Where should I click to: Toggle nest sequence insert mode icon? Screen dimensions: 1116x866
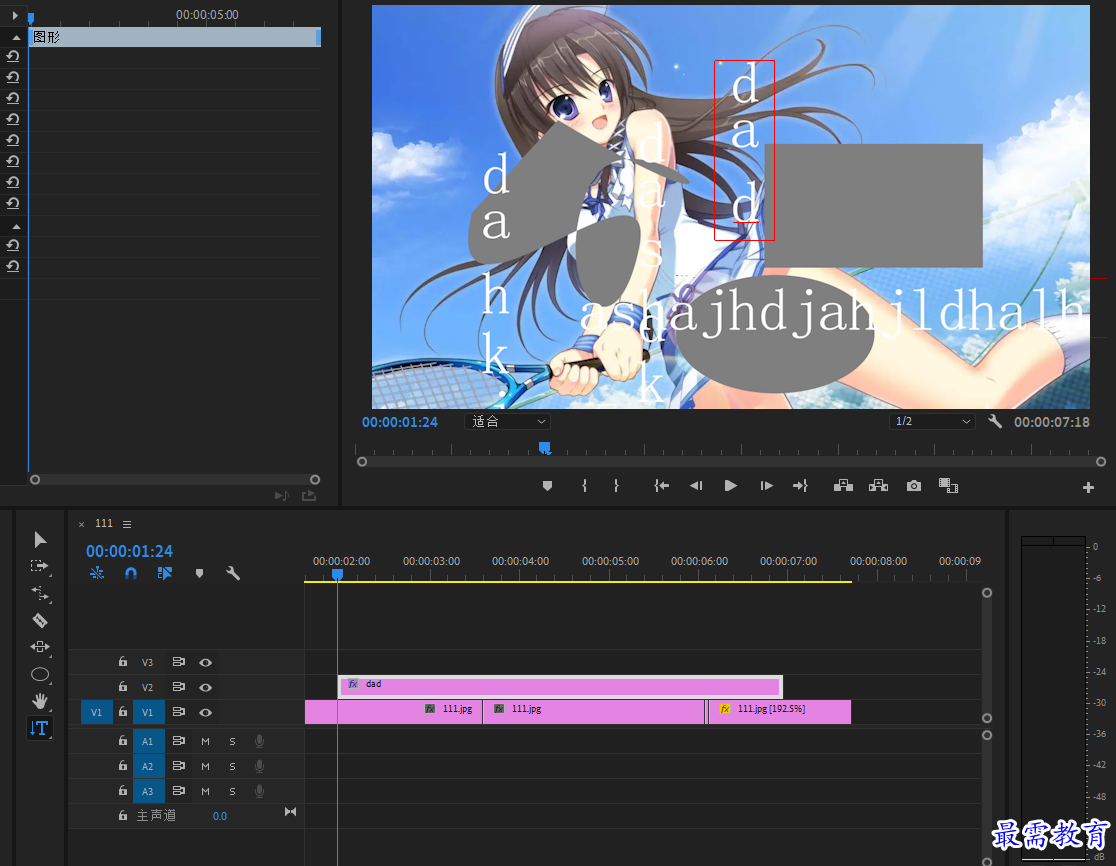click(97, 573)
